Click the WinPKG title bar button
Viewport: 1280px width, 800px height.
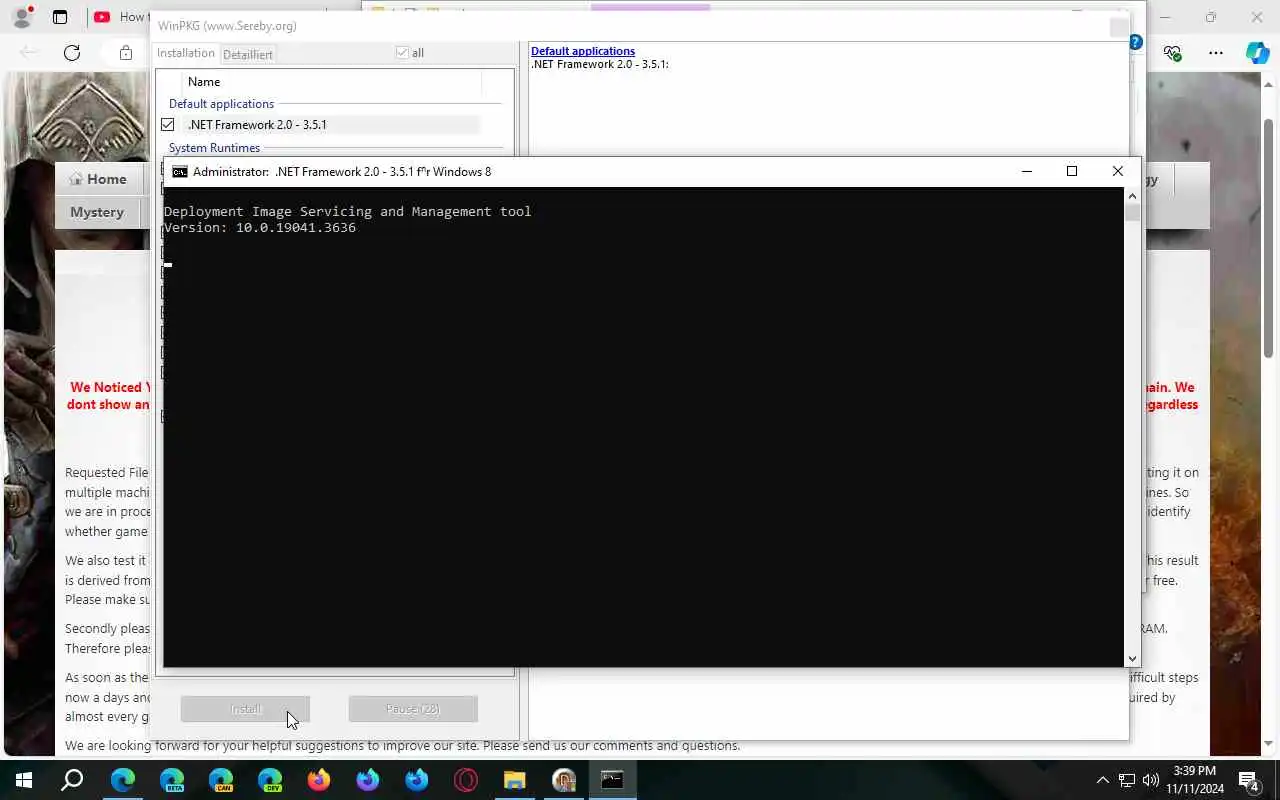coord(1119,27)
